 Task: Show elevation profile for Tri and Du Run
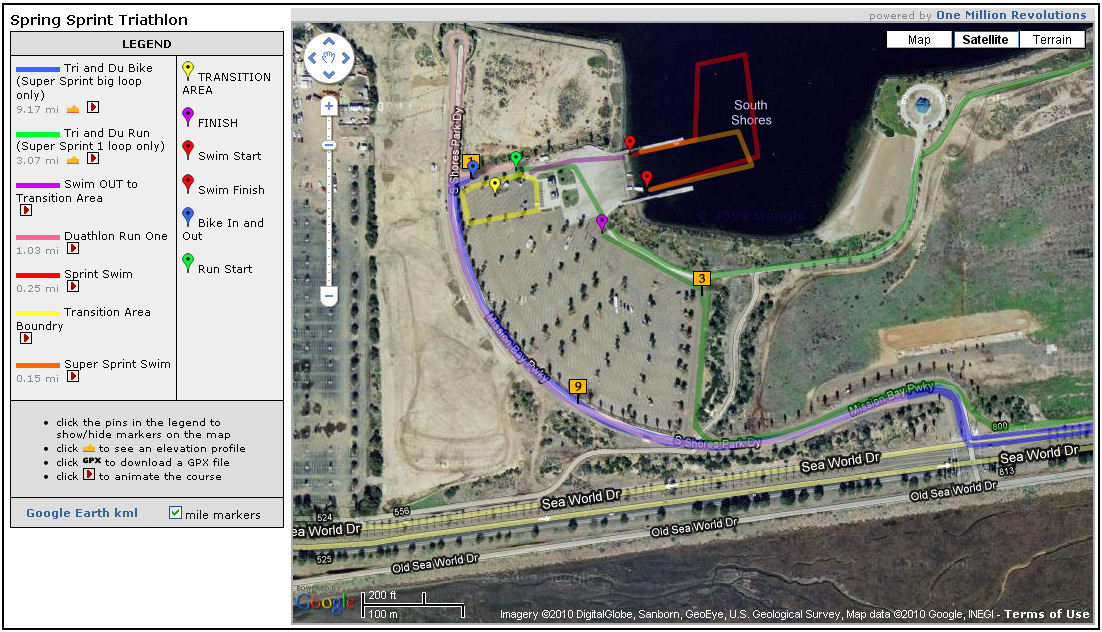click(x=73, y=158)
